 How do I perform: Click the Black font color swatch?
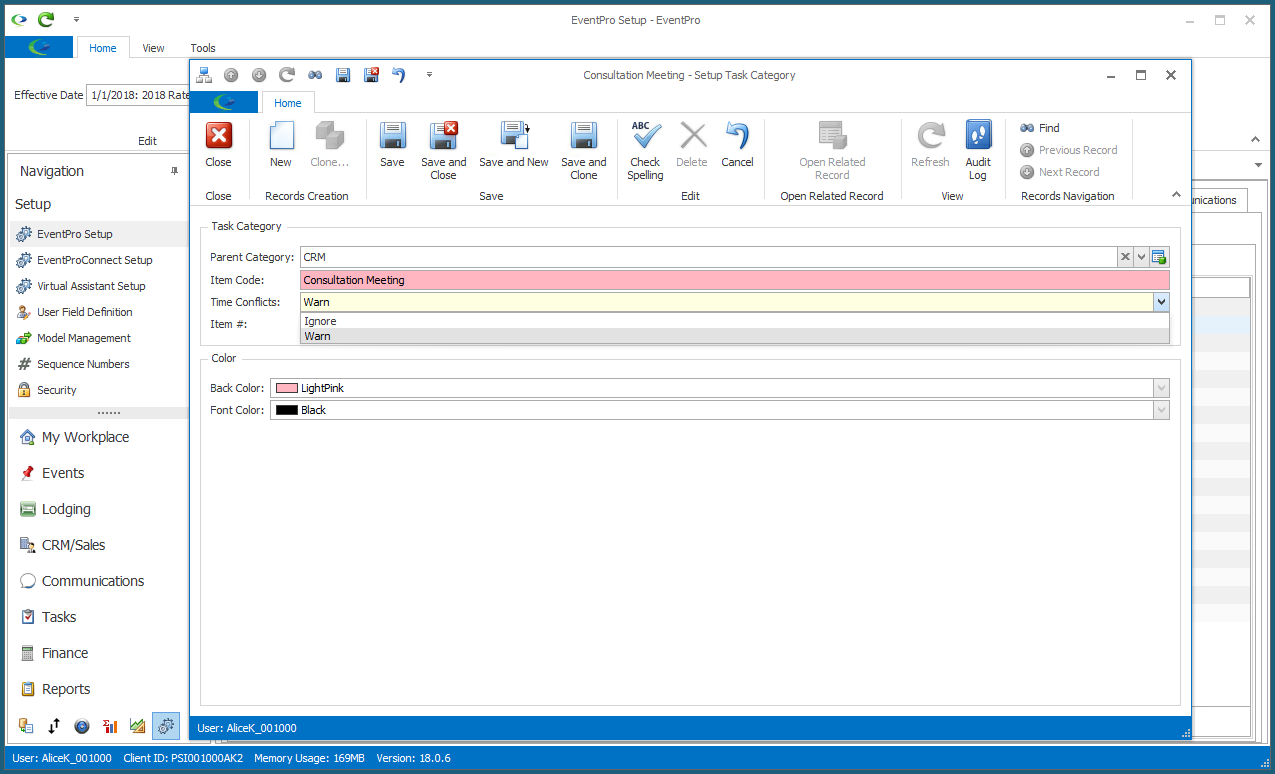coord(287,410)
